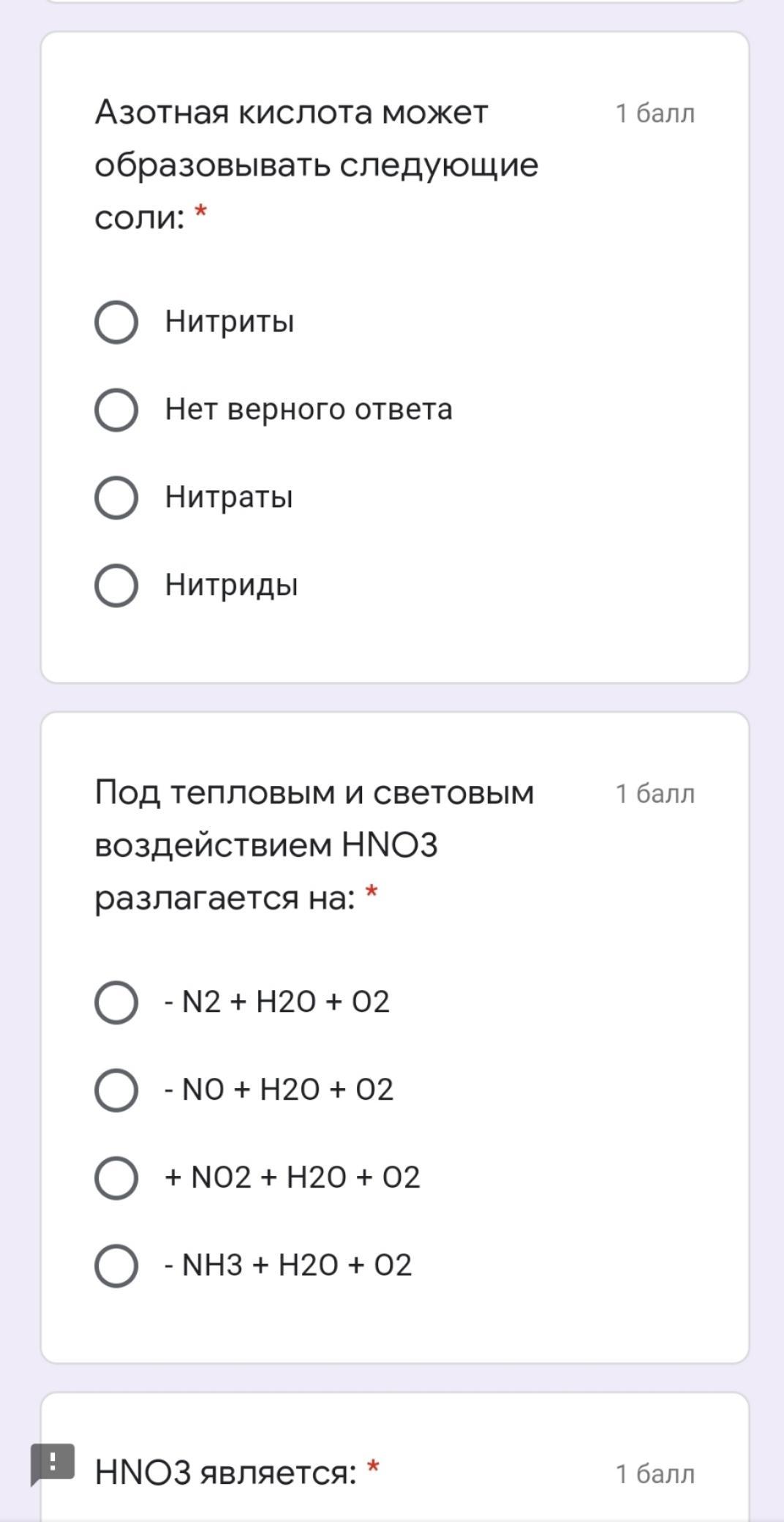Choose the NO + H2O + O2 option
Image resolution: width=784 pixels, height=1522 pixels.
(116, 1090)
